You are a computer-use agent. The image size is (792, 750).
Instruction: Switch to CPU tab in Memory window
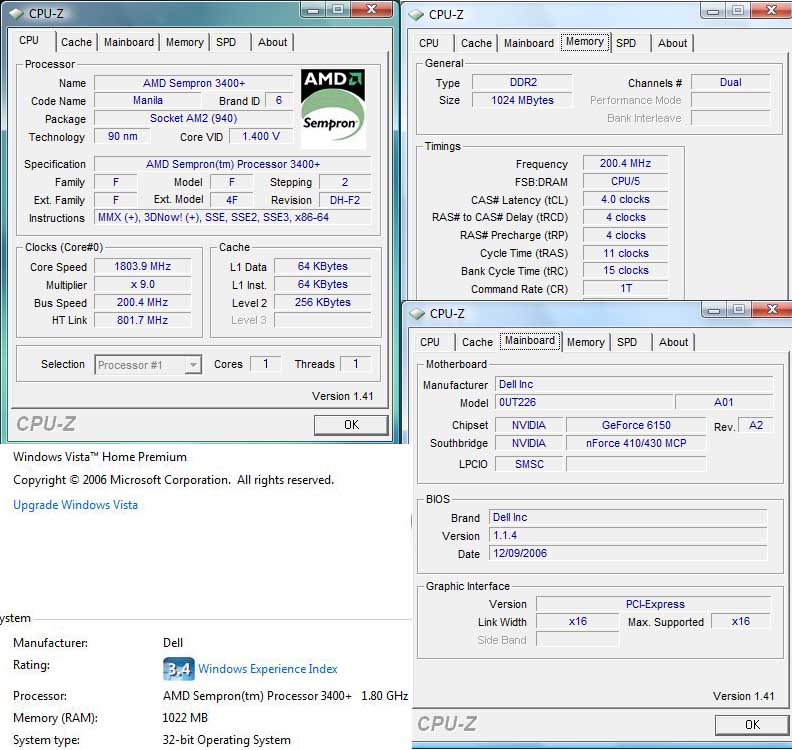[x=429, y=43]
